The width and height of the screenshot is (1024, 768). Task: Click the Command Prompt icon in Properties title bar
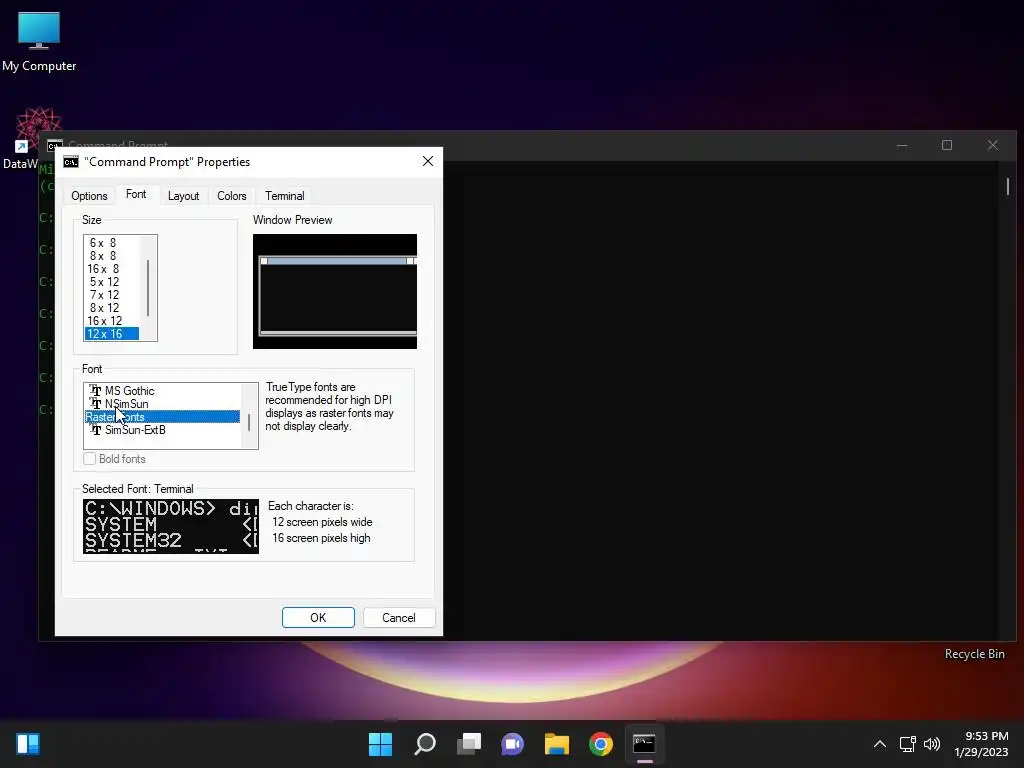71,162
